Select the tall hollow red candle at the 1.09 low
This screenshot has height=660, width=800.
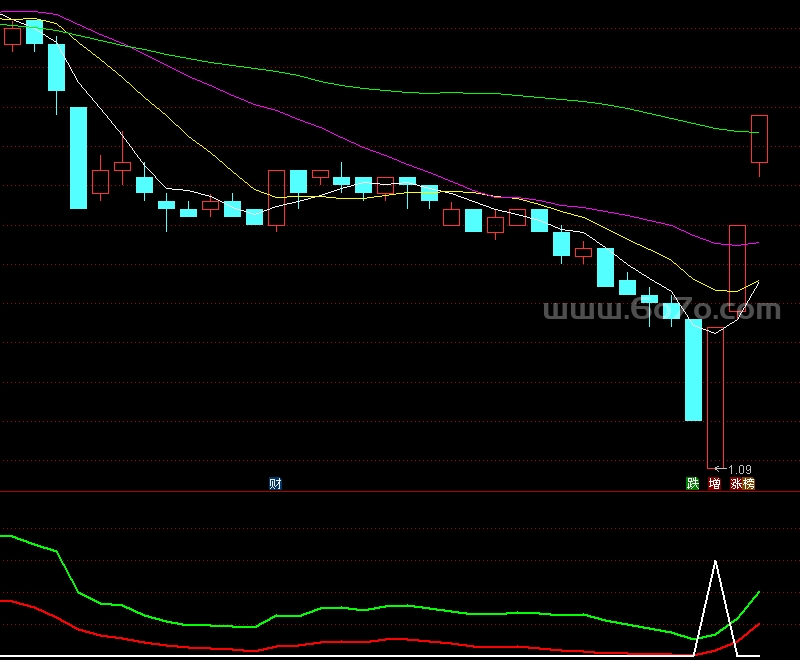click(714, 400)
